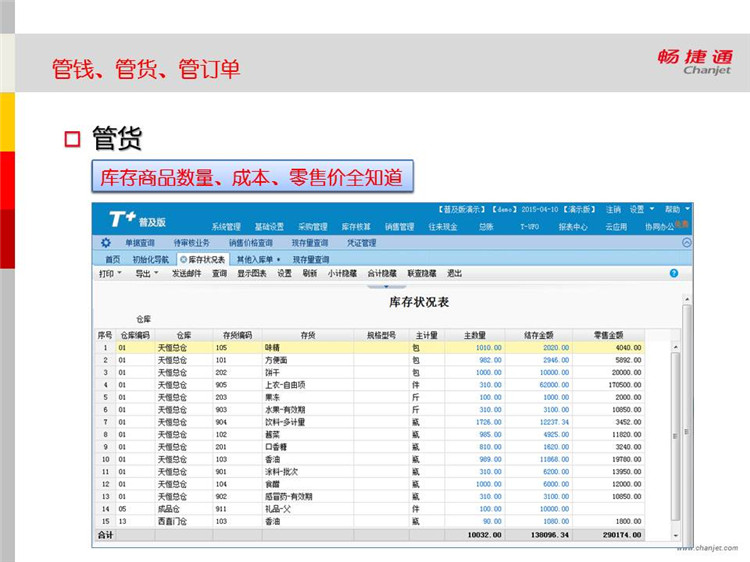
Task: Click the 显示图表 toolbar button
Action: 252,273
